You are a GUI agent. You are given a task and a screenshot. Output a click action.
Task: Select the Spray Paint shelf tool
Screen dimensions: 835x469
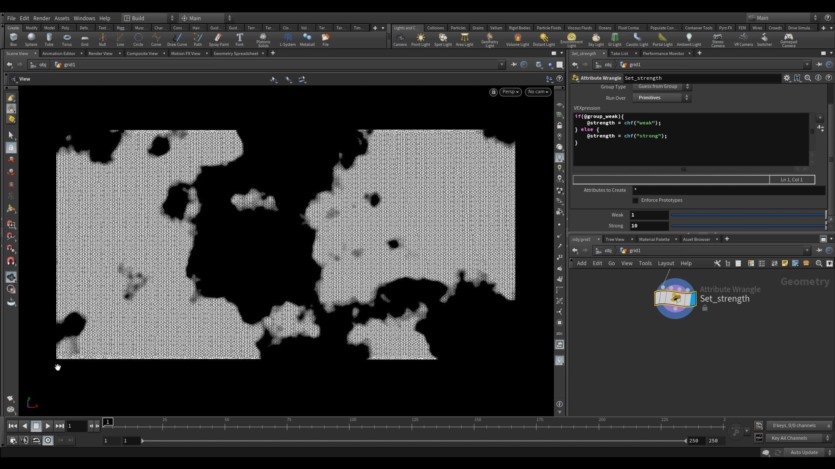(x=218, y=39)
